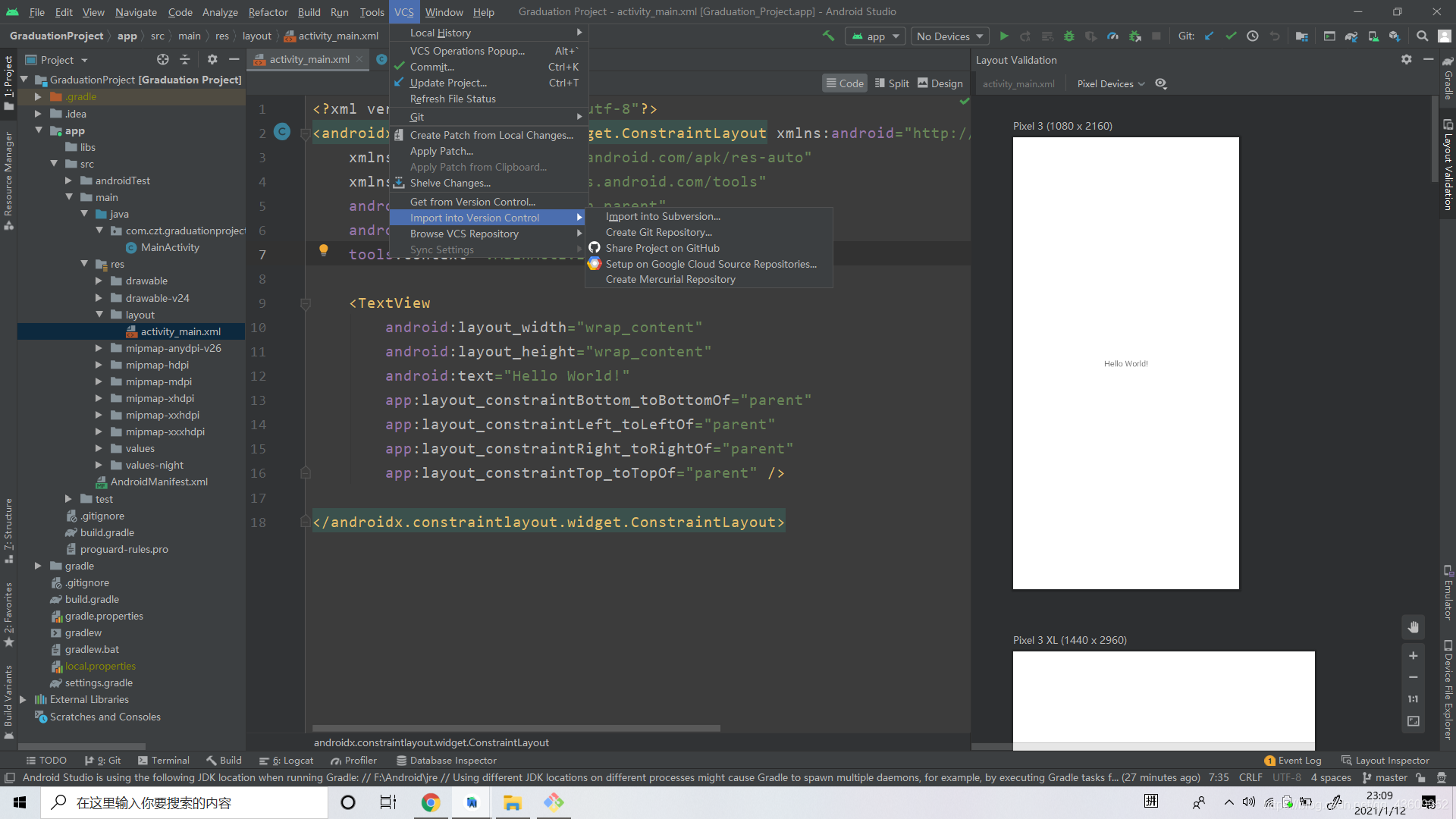Start debugging with the bug icon
Screen dimensions: 1456x819
click(x=1069, y=36)
